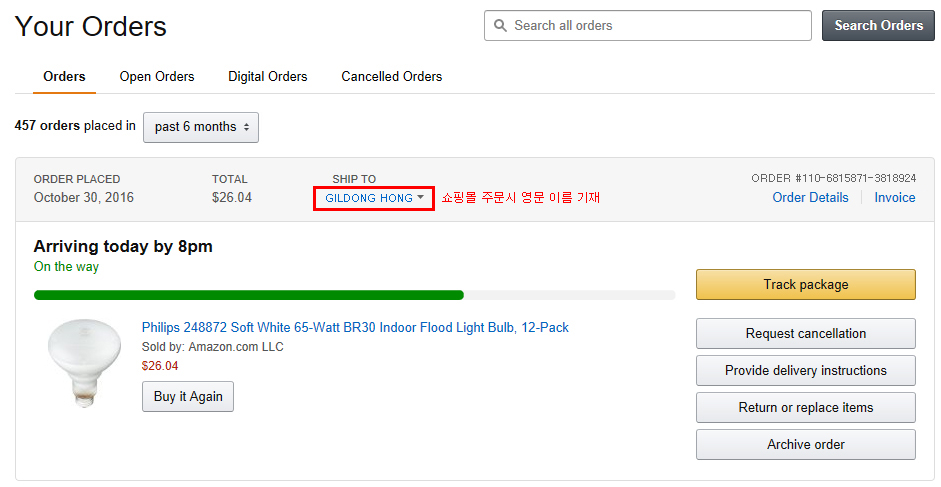941x487 pixels.
Task: Click the Archive order button
Action: (805, 445)
